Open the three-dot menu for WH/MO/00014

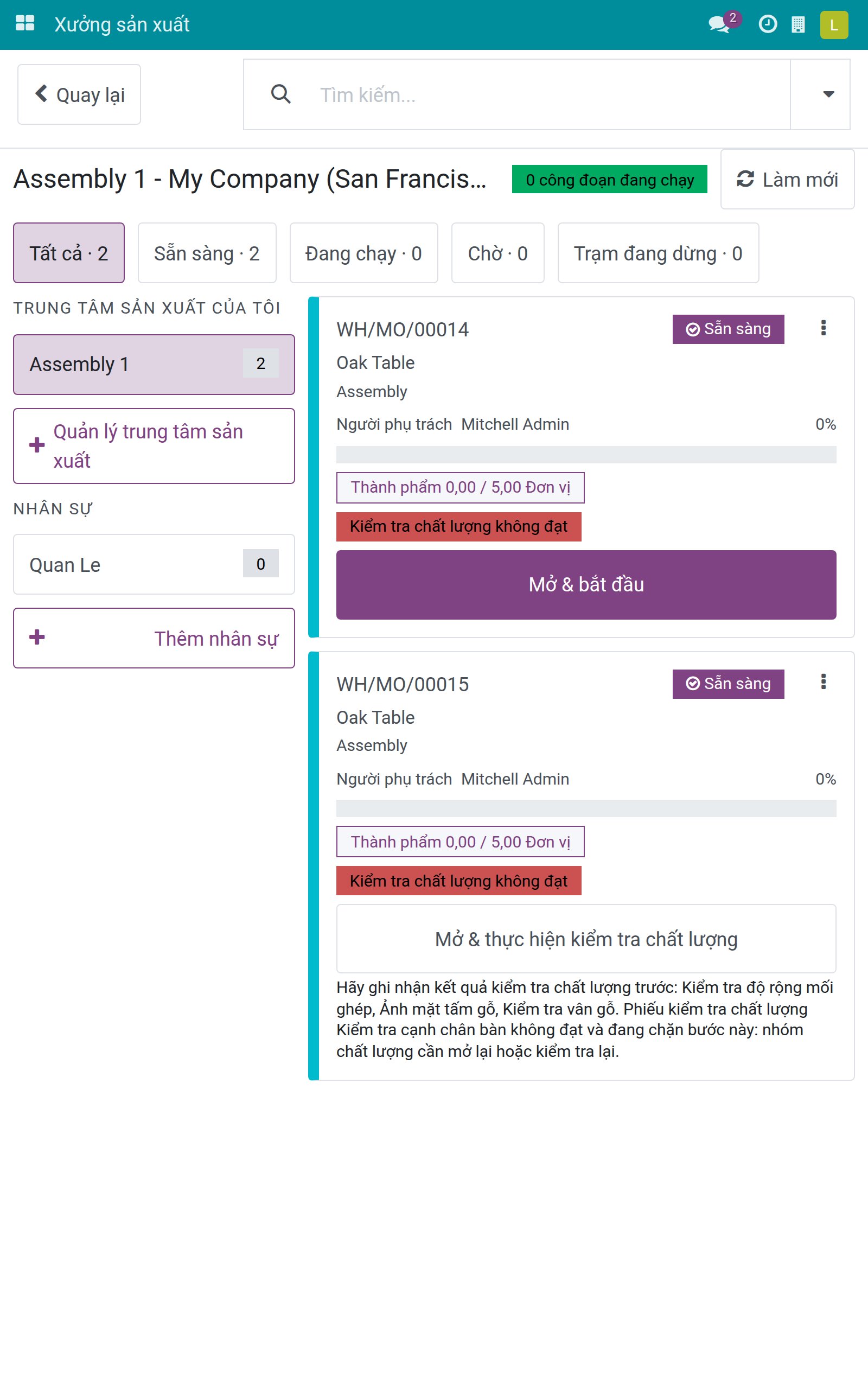823,328
